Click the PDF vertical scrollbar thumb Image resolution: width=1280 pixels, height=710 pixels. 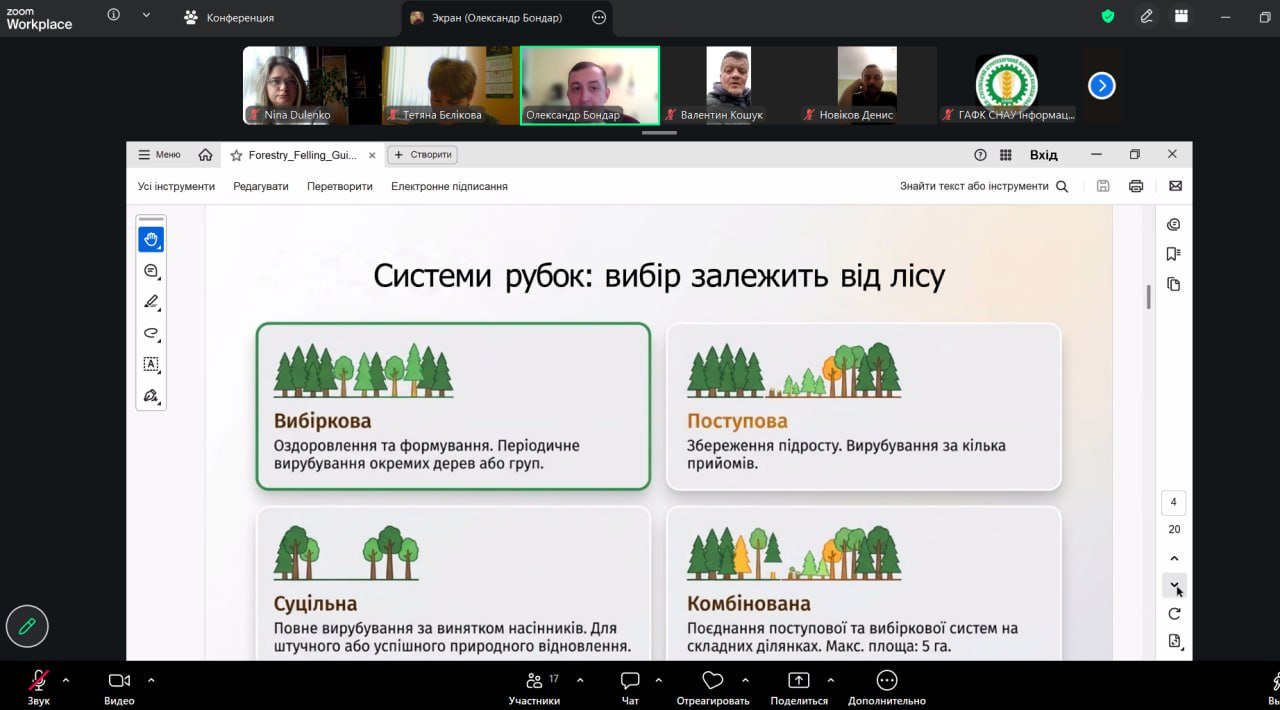tap(1148, 297)
